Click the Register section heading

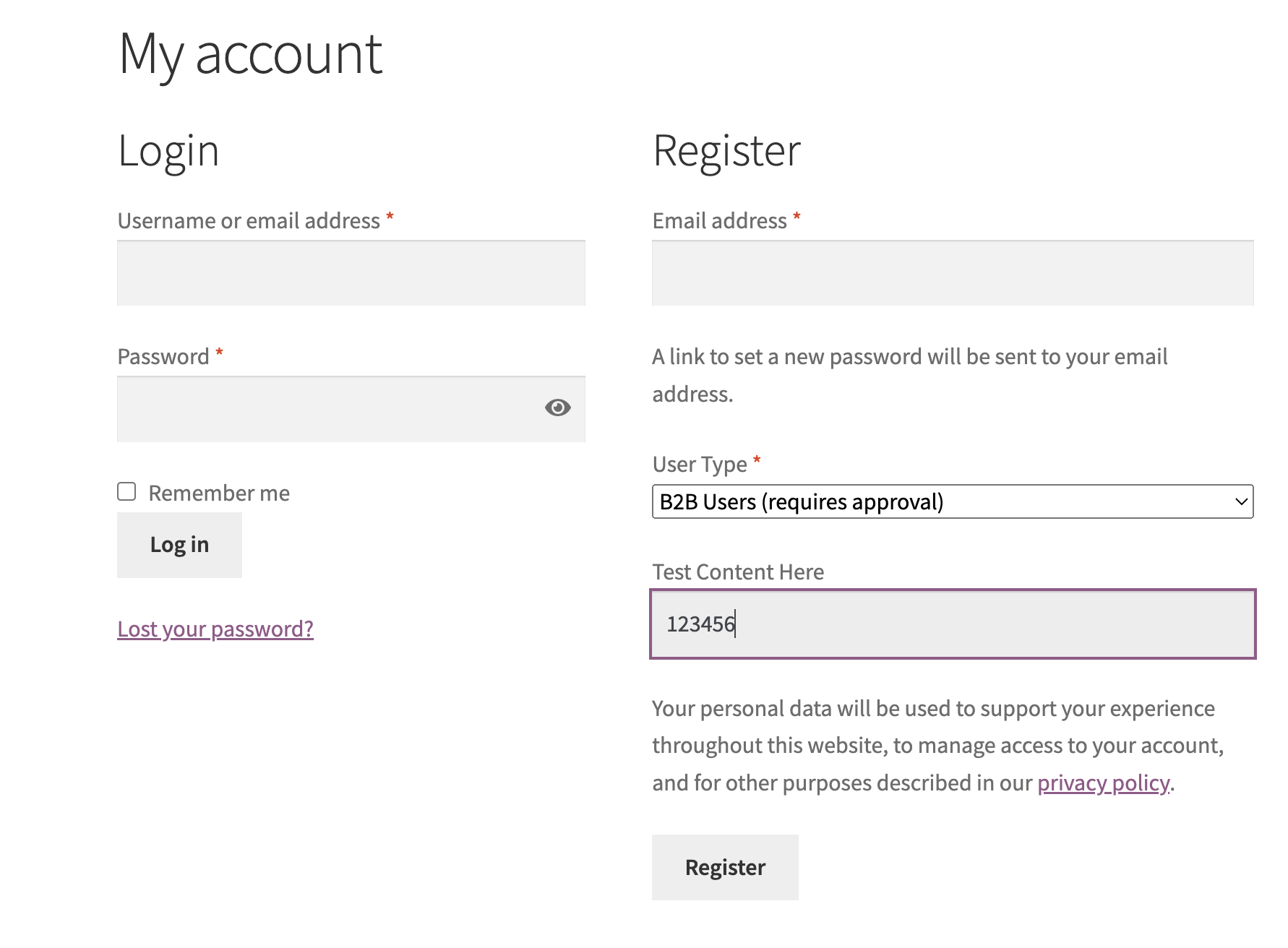[x=726, y=151]
